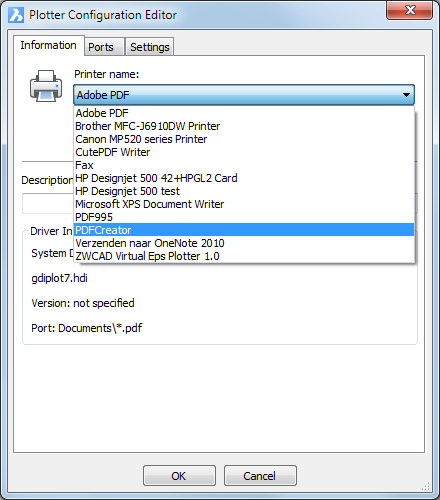Pick HP Designjet 500 test
Image resolution: width=440 pixels, height=500 pixels.
coord(244,191)
